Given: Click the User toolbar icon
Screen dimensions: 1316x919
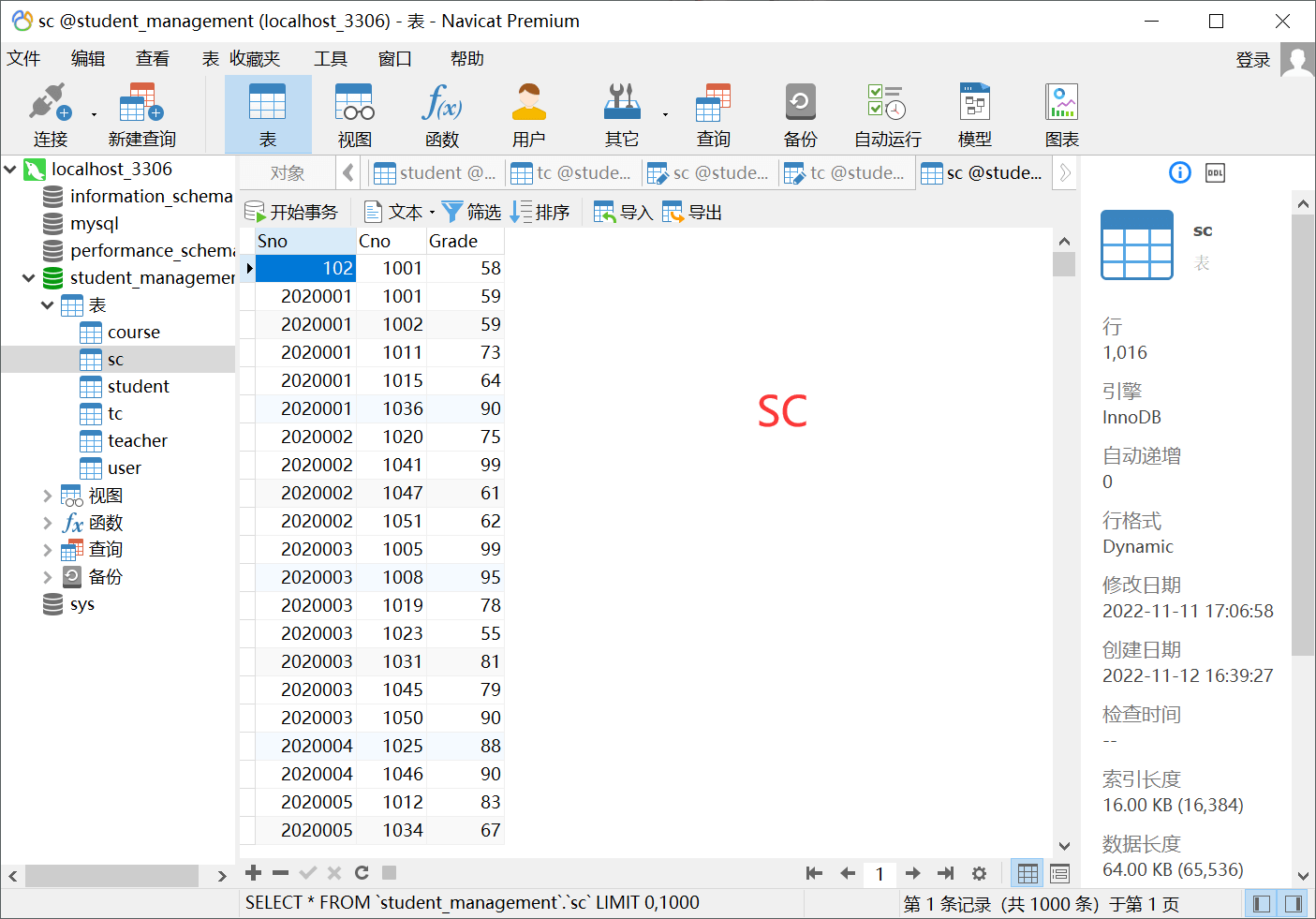Looking at the screenshot, I should [528, 115].
